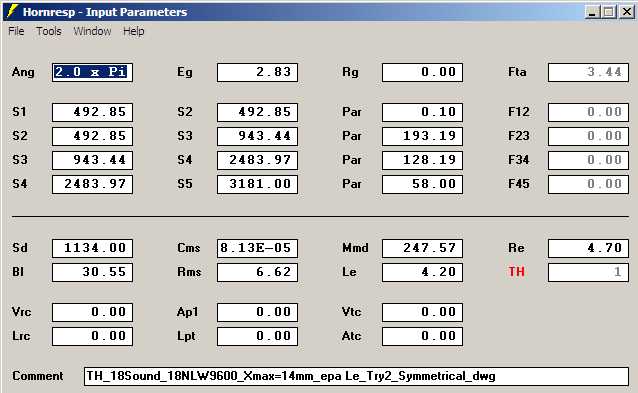
Task: Open the Help menu
Action: coord(134,31)
